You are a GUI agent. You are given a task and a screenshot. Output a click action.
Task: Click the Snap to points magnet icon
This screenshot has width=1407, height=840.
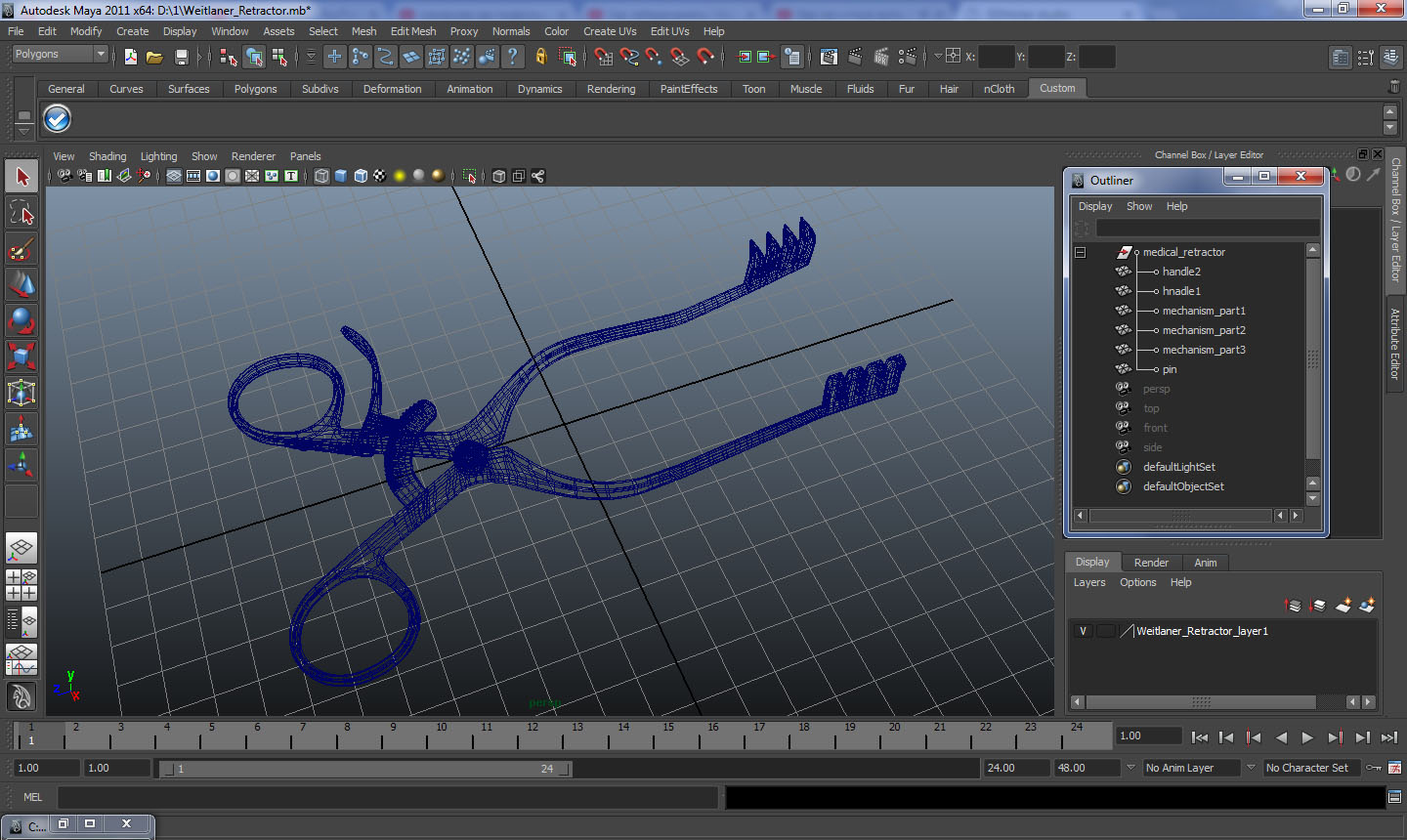coord(654,57)
